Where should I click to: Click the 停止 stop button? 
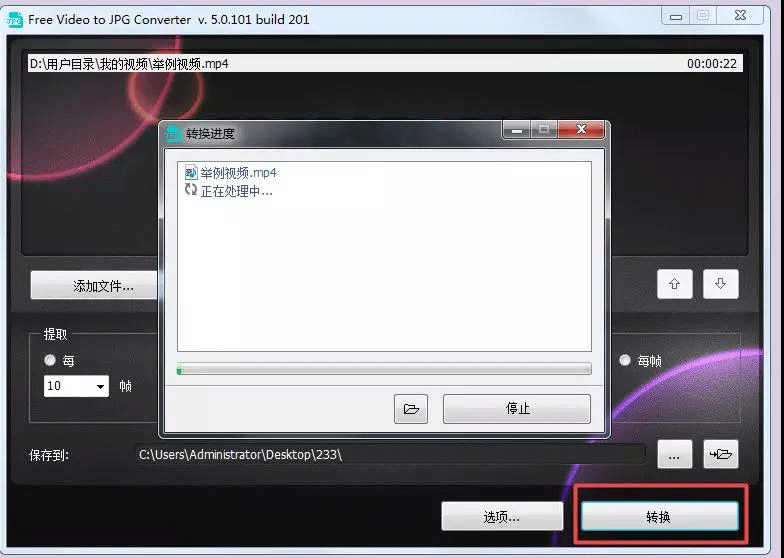point(517,409)
